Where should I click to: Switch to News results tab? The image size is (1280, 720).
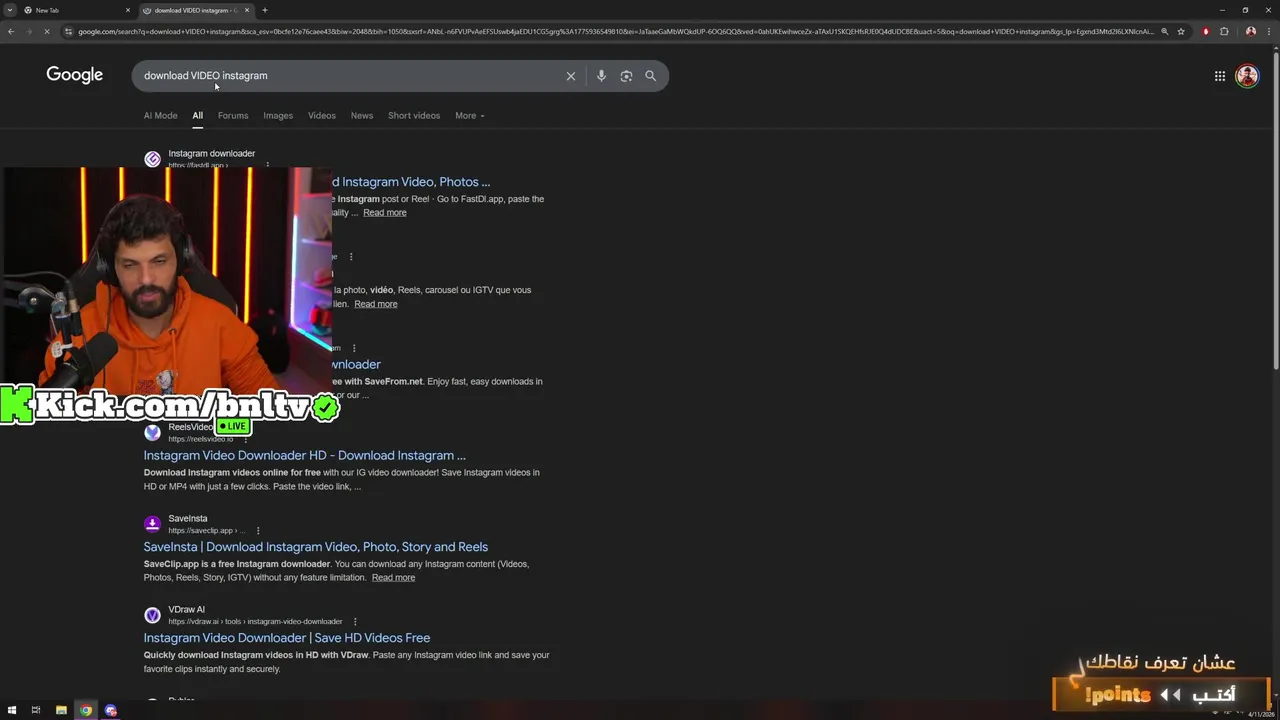coord(362,116)
